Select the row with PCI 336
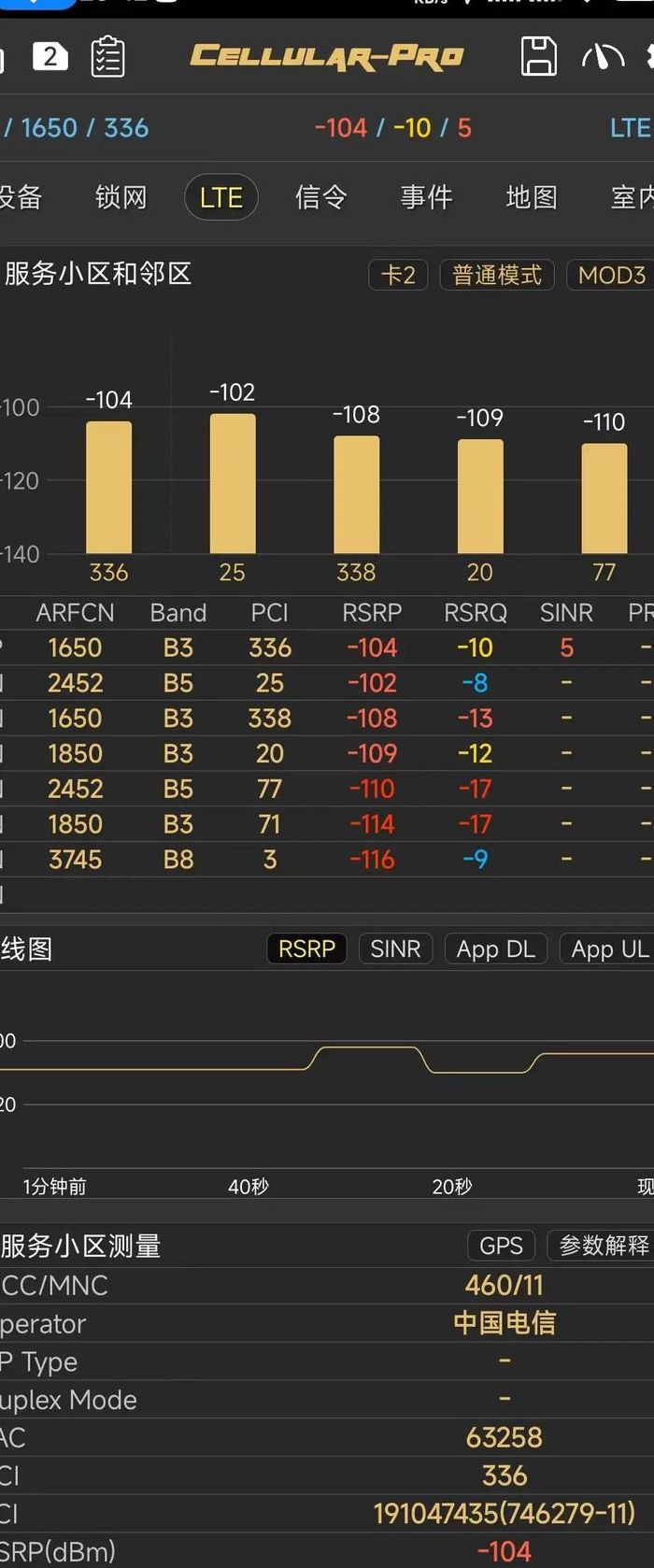 pyautogui.click(x=327, y=648)
